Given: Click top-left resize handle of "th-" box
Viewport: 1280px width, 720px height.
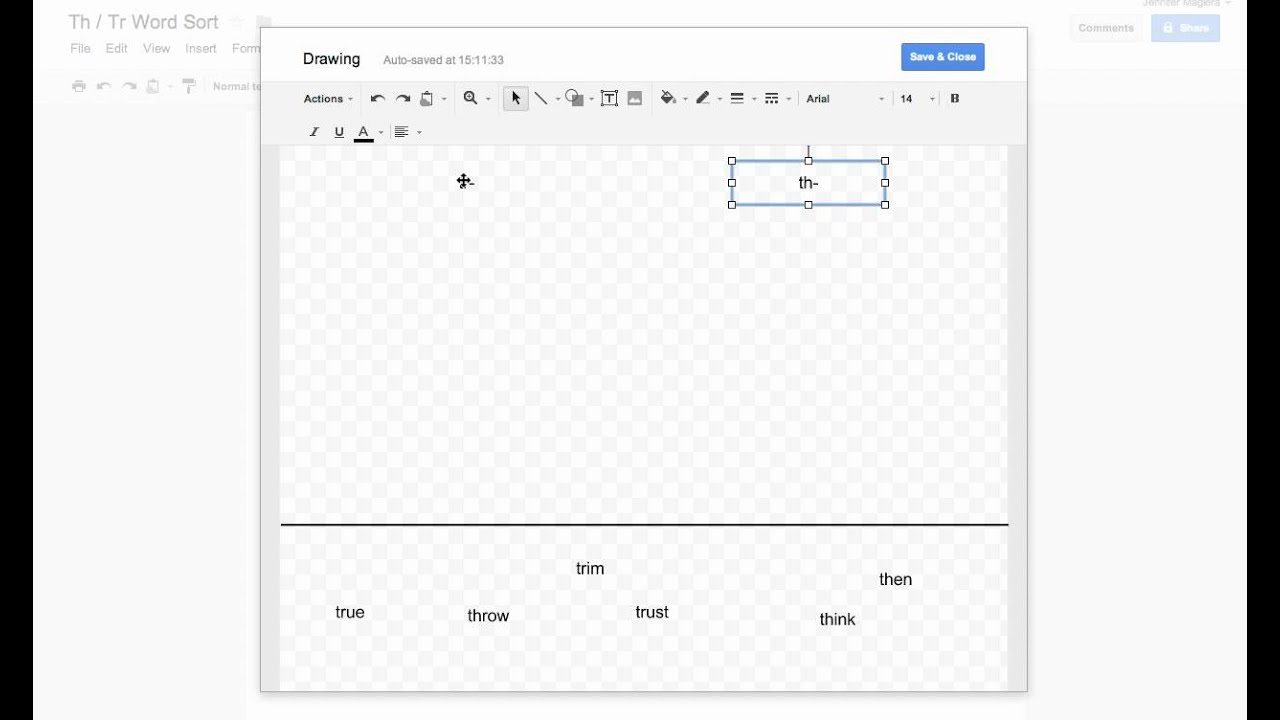Looking at the screenshot, I should coord(732,161).
